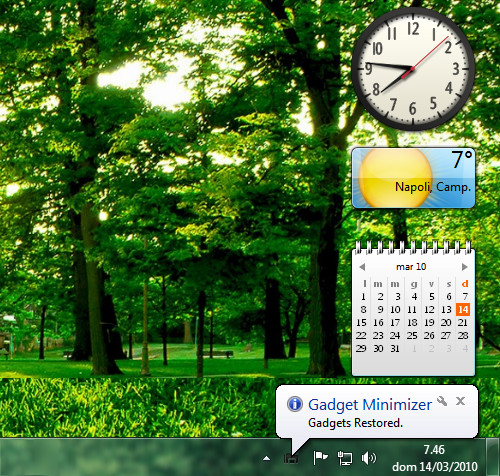Select day 31 in the calendar
This screenshot has height=476, width=500.
point(395,348)
